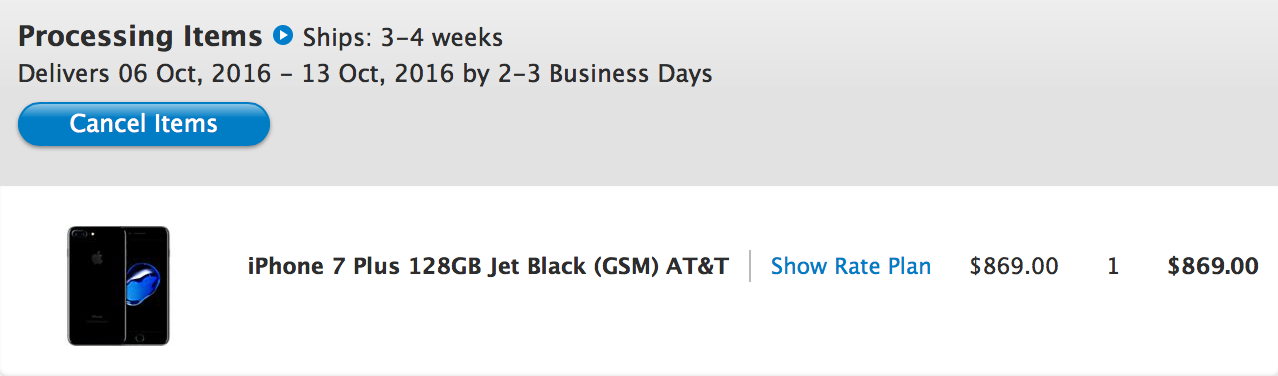1278x376 pixels.
Task: Click the blue arrow icon beside Processing Items
Action: tap(283, 37)
